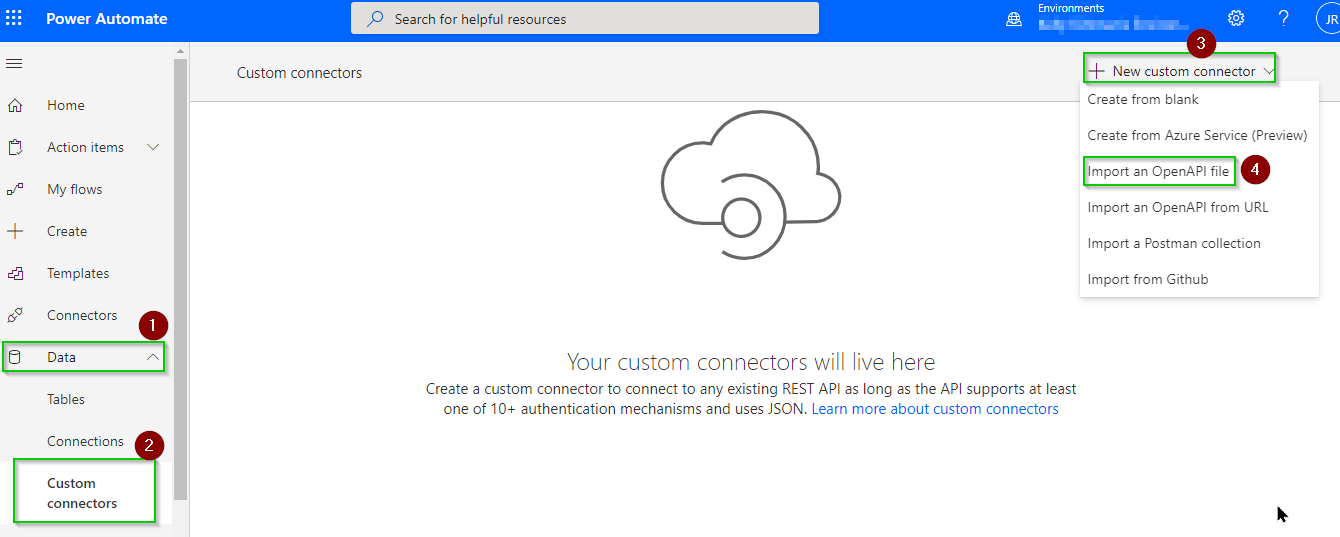
Task: Choose Import from Github
Action: coord(1148,279)
